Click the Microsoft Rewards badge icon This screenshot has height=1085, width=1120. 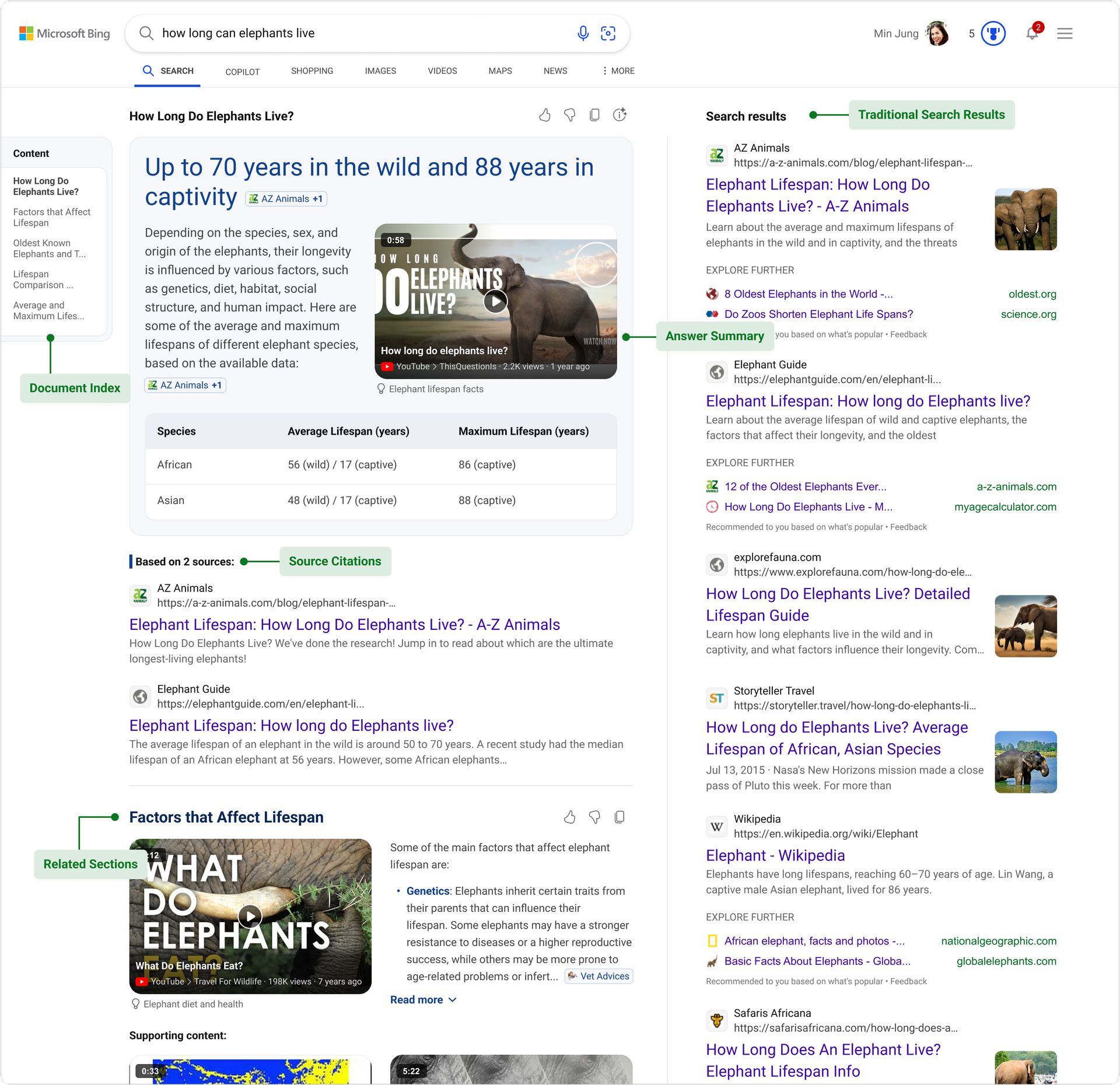pyautogui.click(x=994, y=33)
